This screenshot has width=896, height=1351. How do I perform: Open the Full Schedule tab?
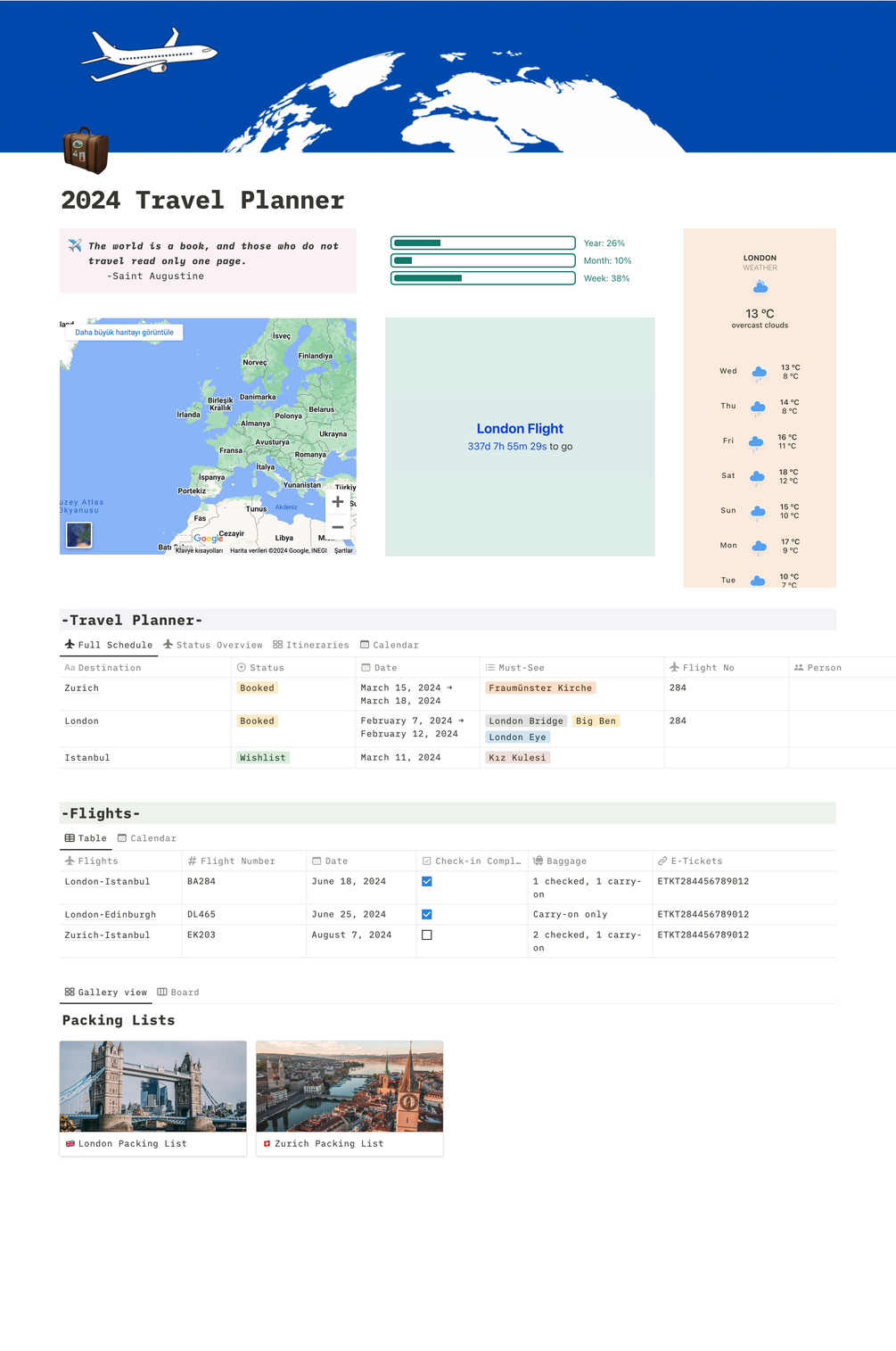109,645
